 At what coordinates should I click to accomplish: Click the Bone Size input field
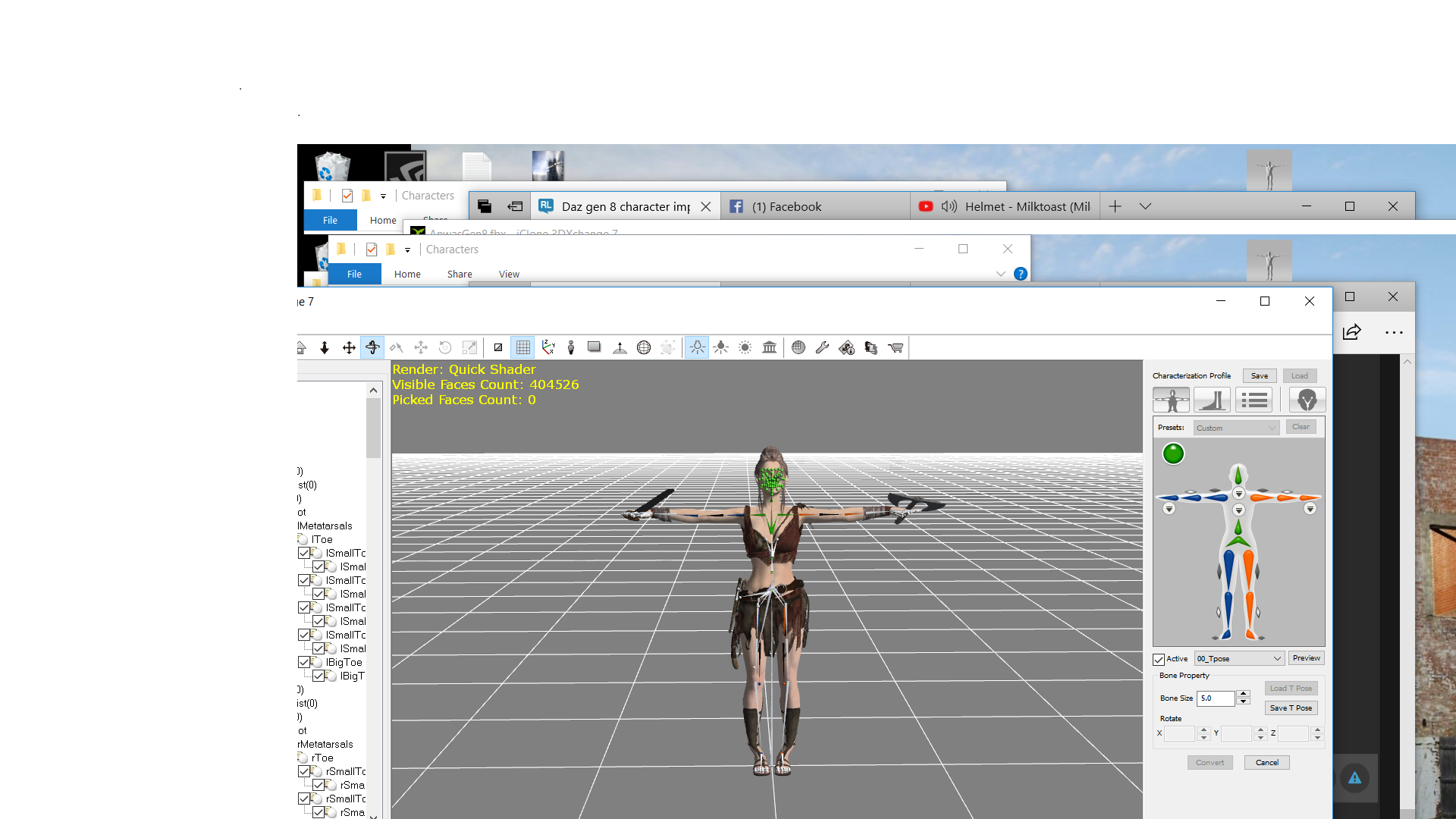click(x=1215, y=698)
